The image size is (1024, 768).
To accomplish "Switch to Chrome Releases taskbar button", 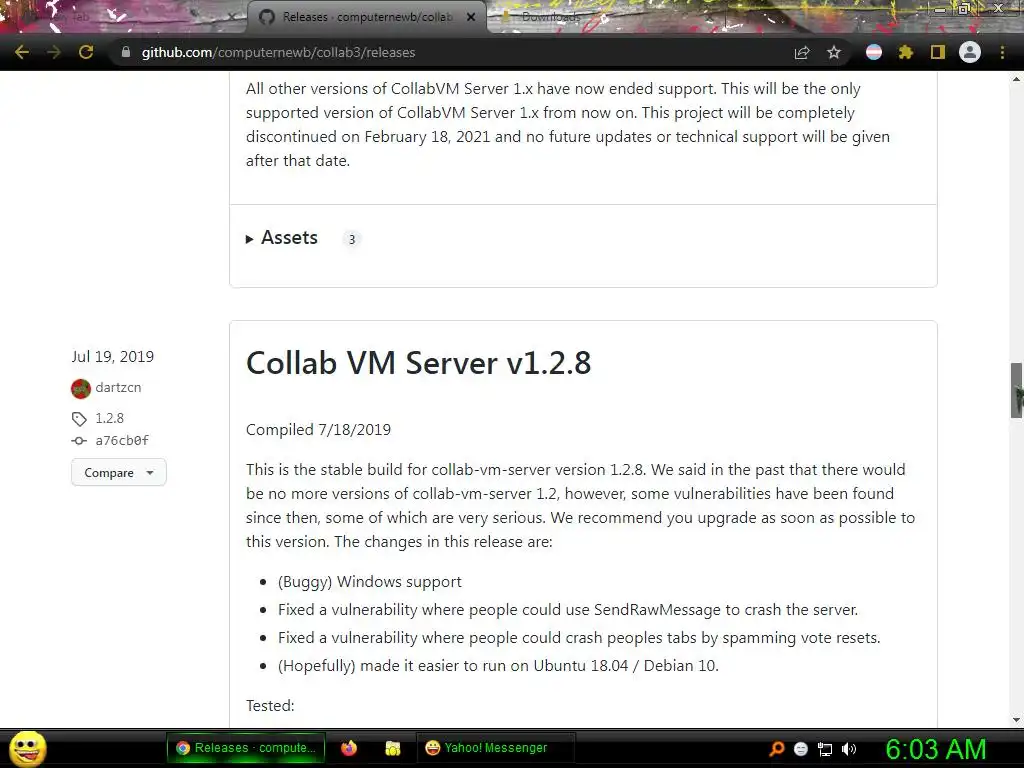I will pyautogui.click(x=246, y=748).
